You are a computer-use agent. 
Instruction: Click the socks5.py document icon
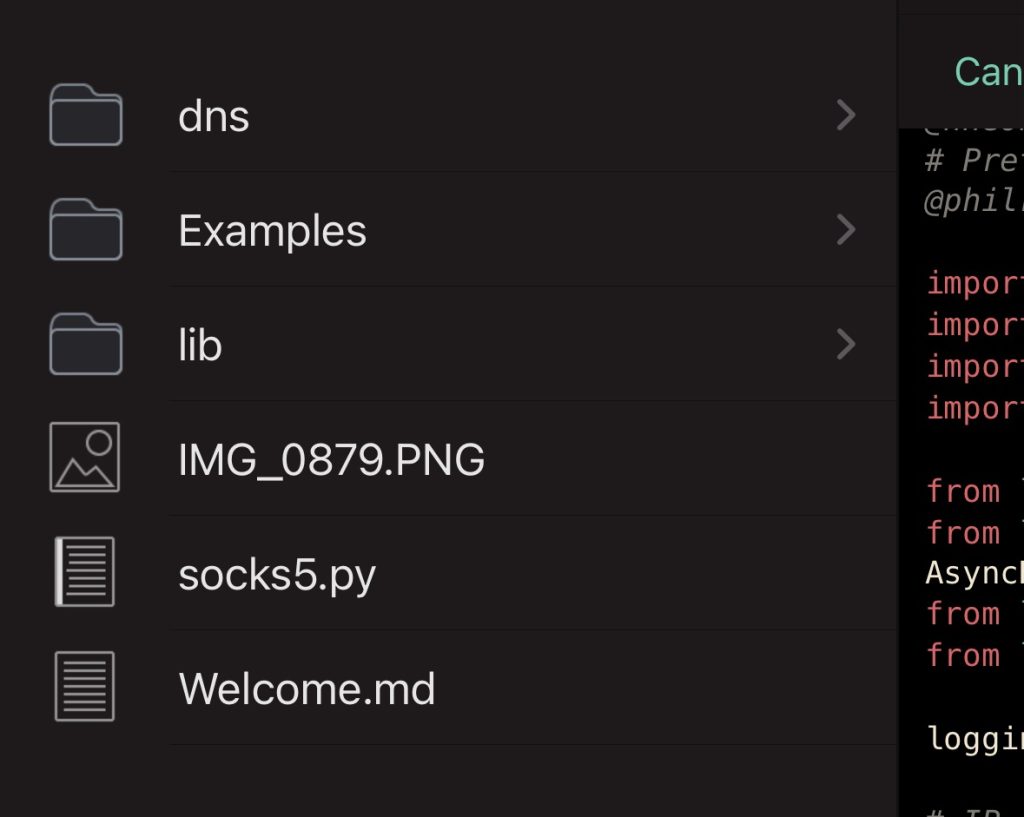[85, 571]
